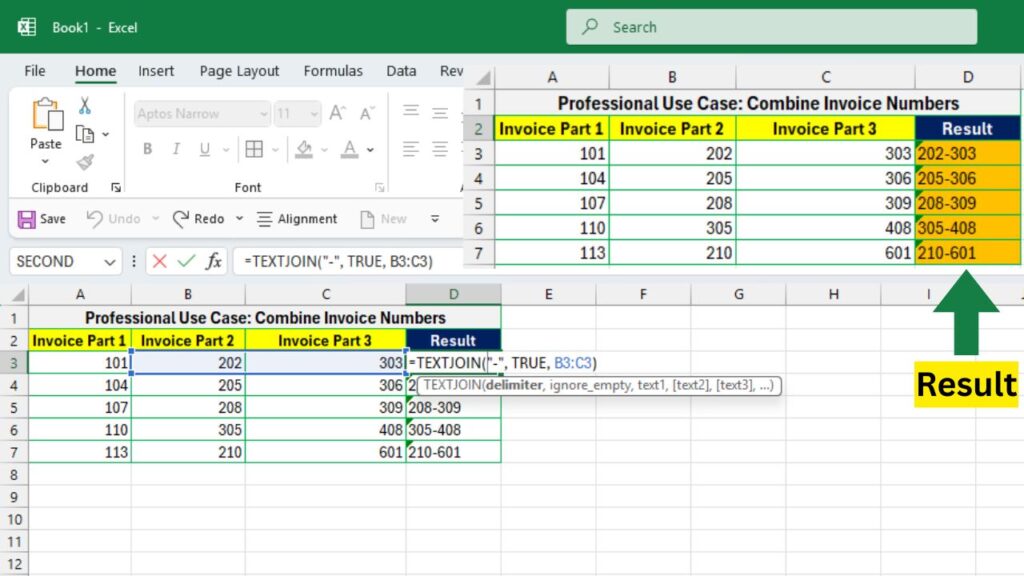Click the top-align icon in ribbon
Viewport: 1024px width, 576px height.
tap(411, 112)
